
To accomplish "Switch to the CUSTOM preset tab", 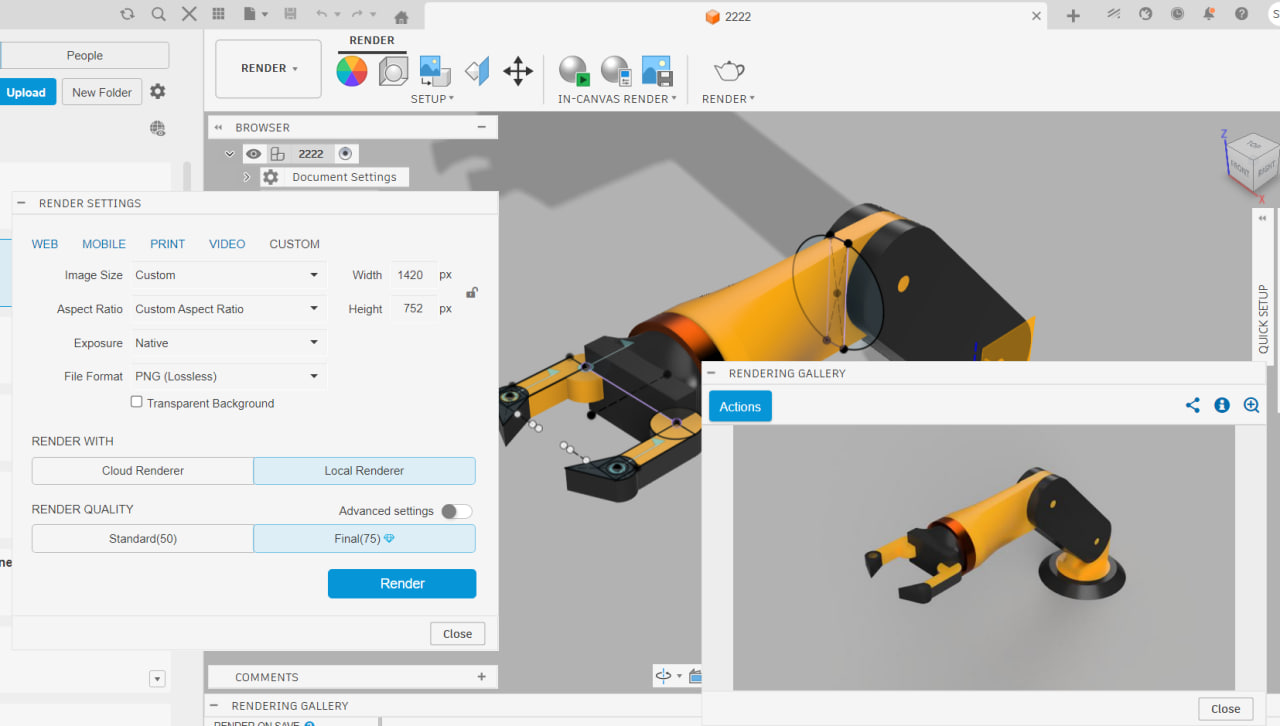I will pyautogui.click(x=295, y=244).
